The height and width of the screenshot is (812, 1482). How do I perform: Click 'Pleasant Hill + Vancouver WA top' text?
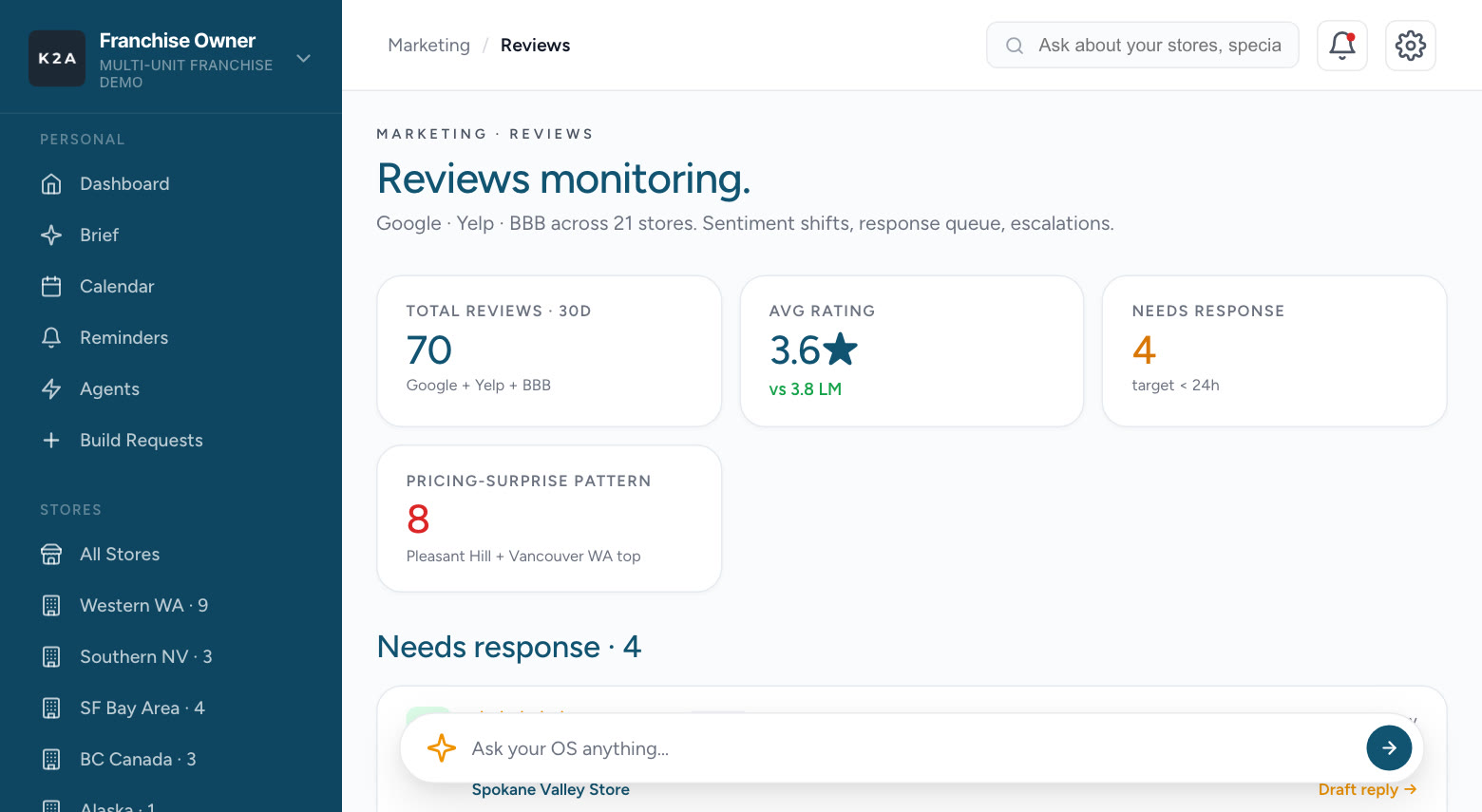pyautogui.click(x=523, y=556)
